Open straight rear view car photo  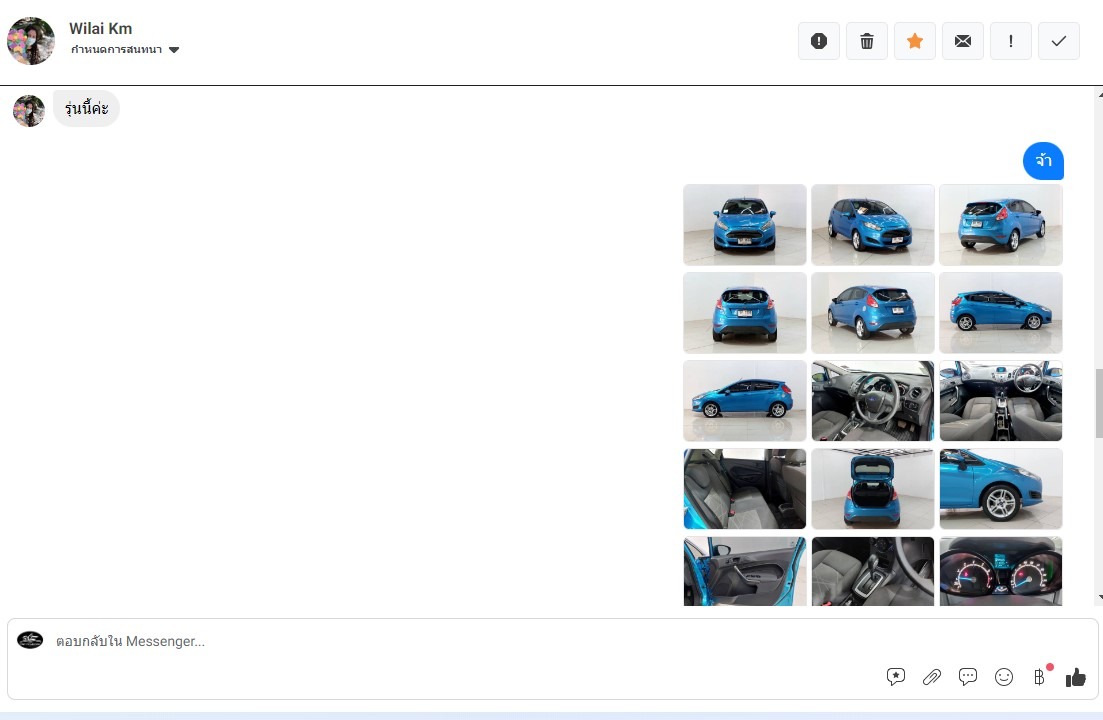coord(745,313)
